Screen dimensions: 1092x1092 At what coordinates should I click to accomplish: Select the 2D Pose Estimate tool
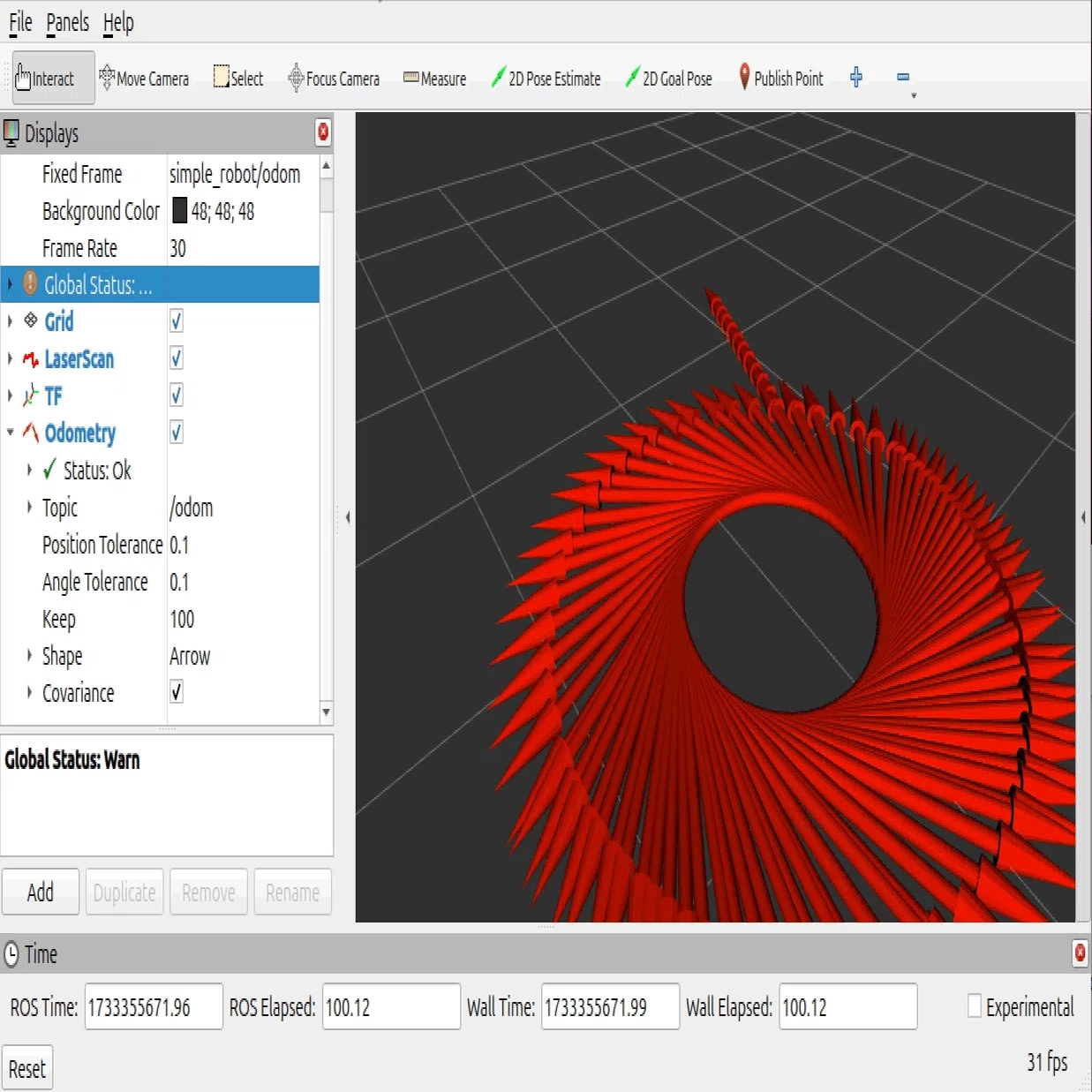pos(546,79)
